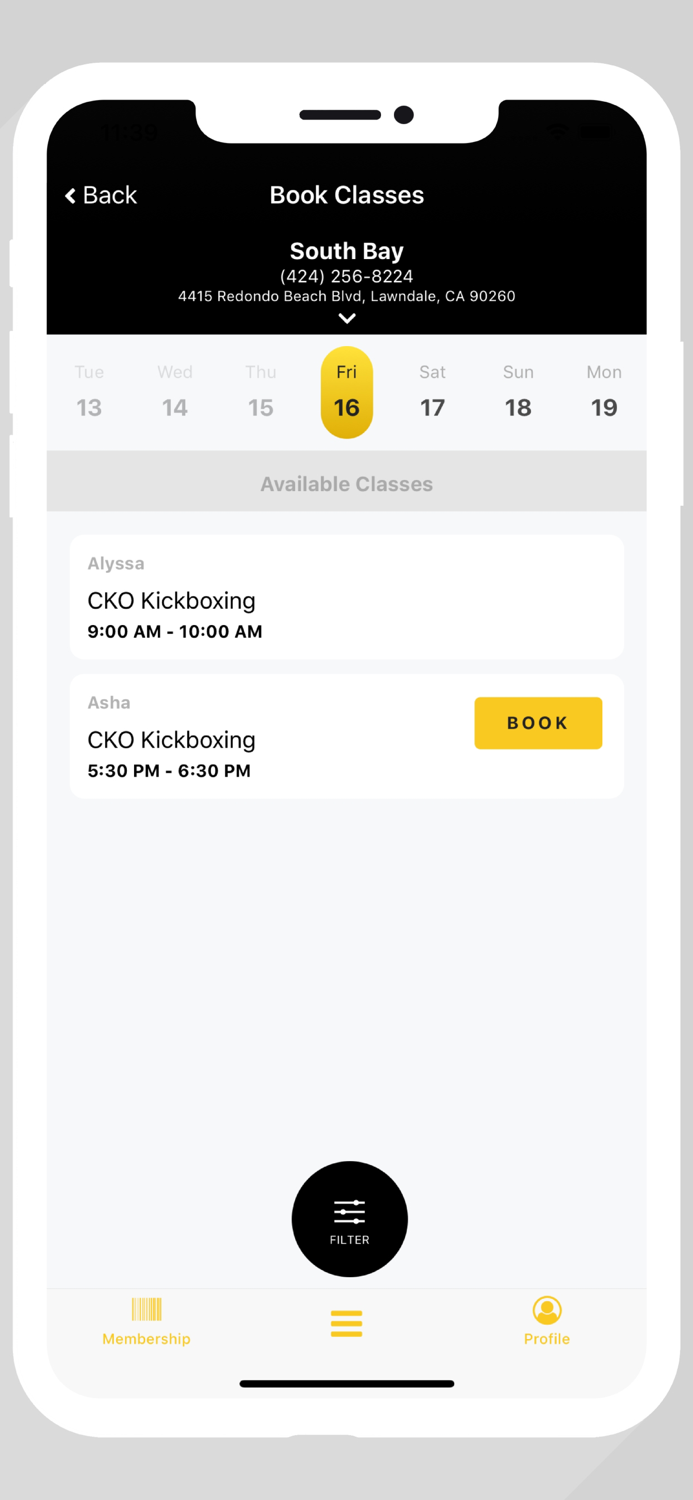Select Tuesday the 13th

89,392
